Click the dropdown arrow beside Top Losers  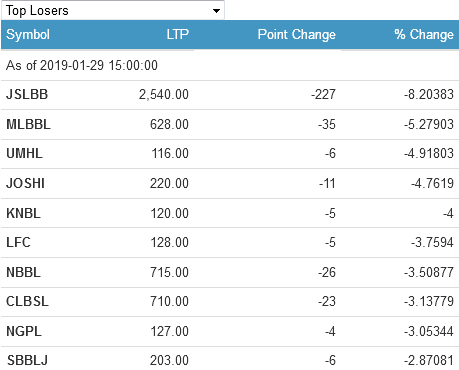click(216, 11)
